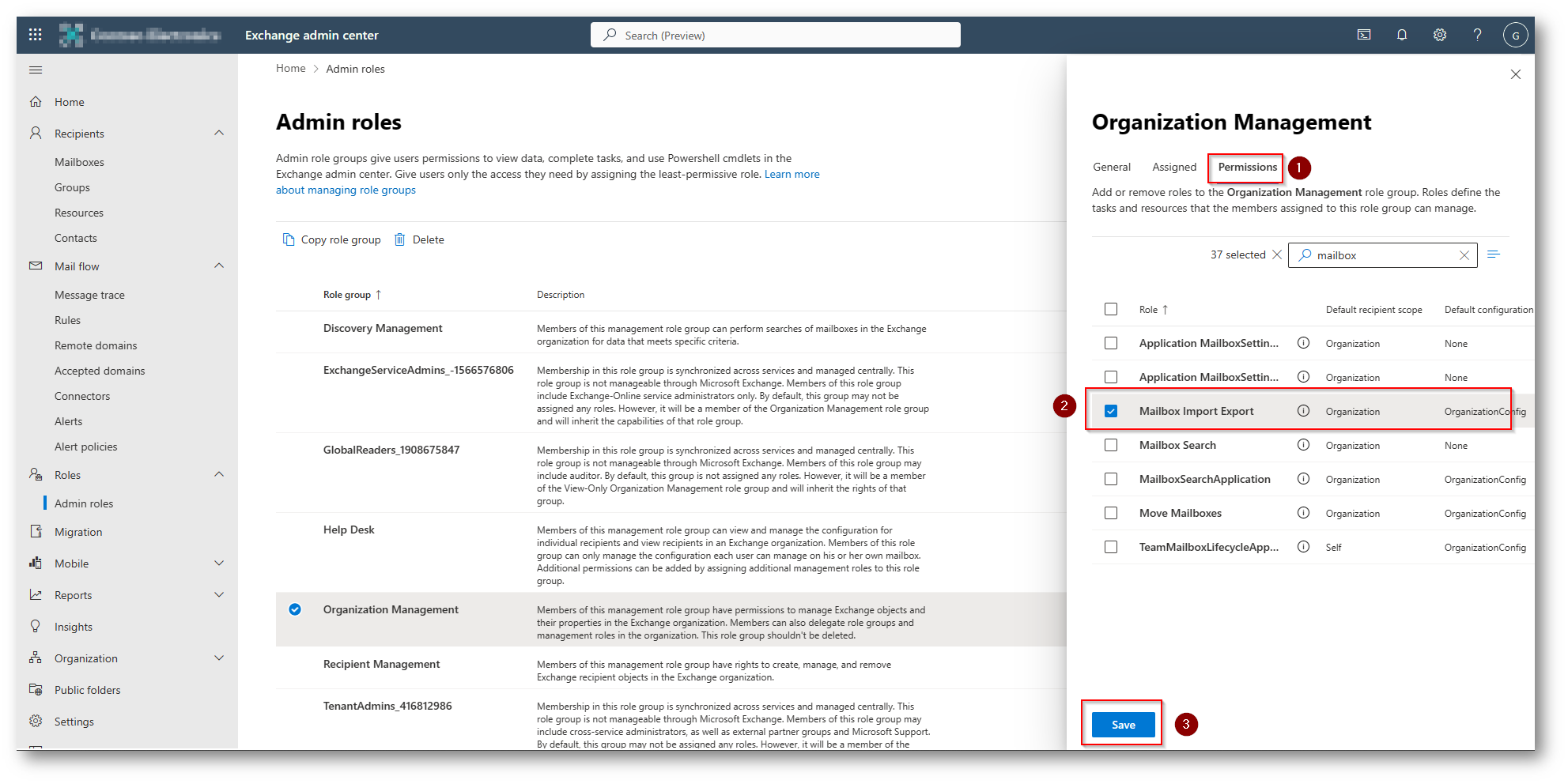Open the app launcher waffle icon
1568x784 pixels.
pyautogui.click(x=36, y=35)
